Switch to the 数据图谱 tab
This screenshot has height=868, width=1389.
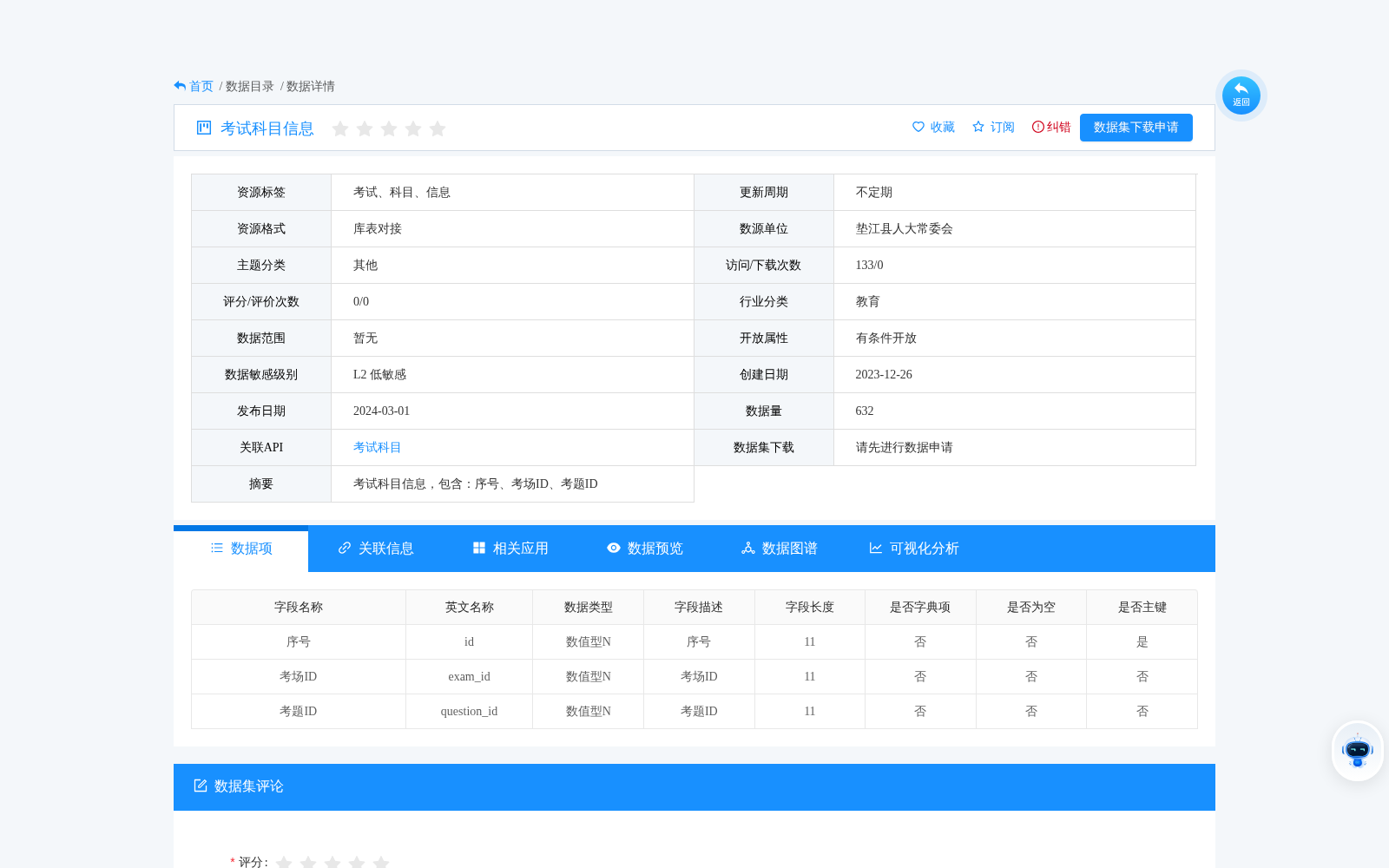780,549
